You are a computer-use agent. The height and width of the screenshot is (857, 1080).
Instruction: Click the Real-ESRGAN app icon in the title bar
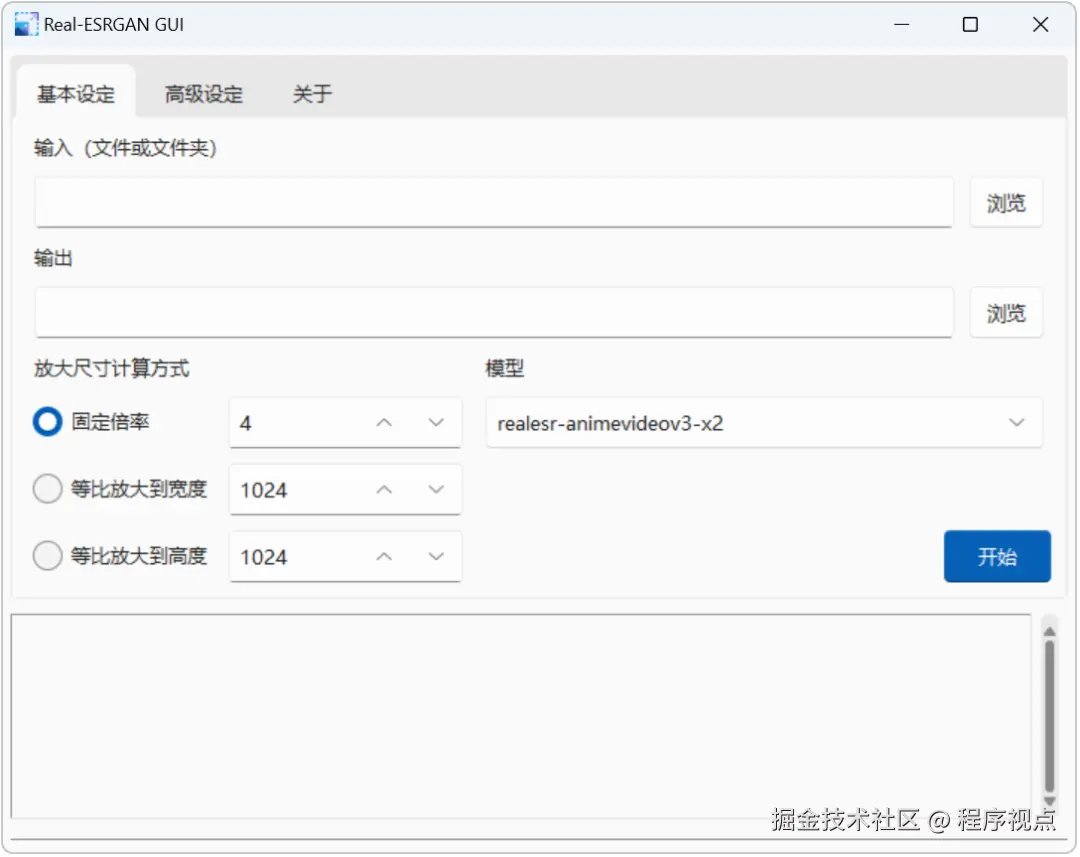(24, 23)
